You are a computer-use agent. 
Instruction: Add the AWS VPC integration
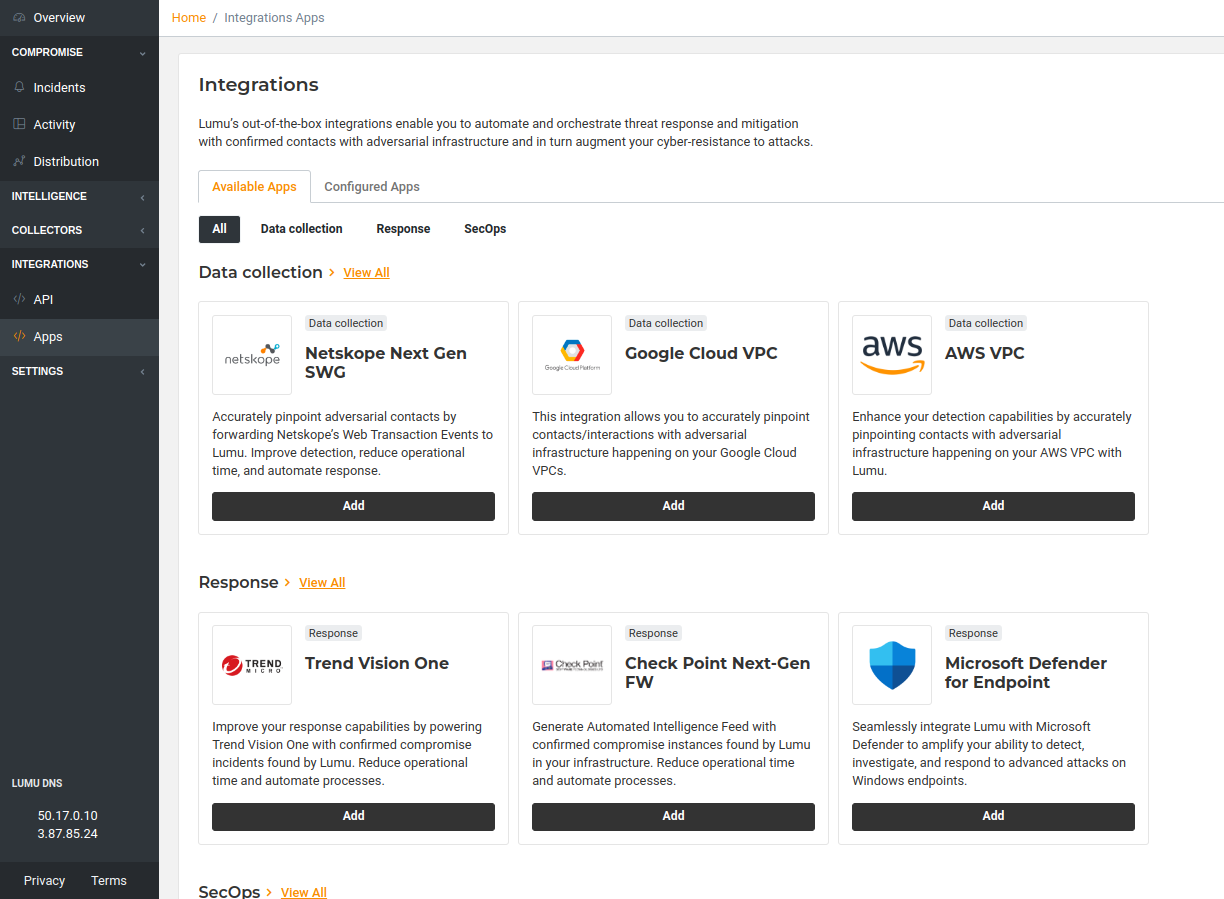click(x=993, y=506)
